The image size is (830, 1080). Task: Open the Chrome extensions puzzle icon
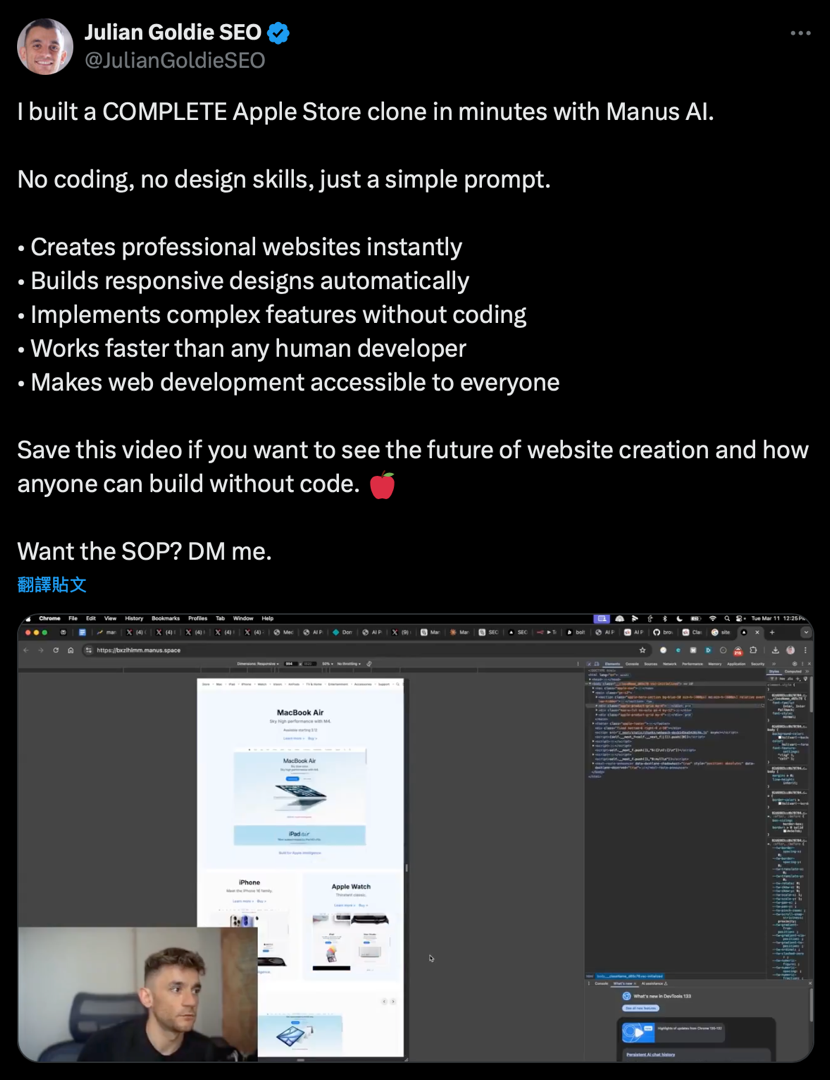[753, 650]
